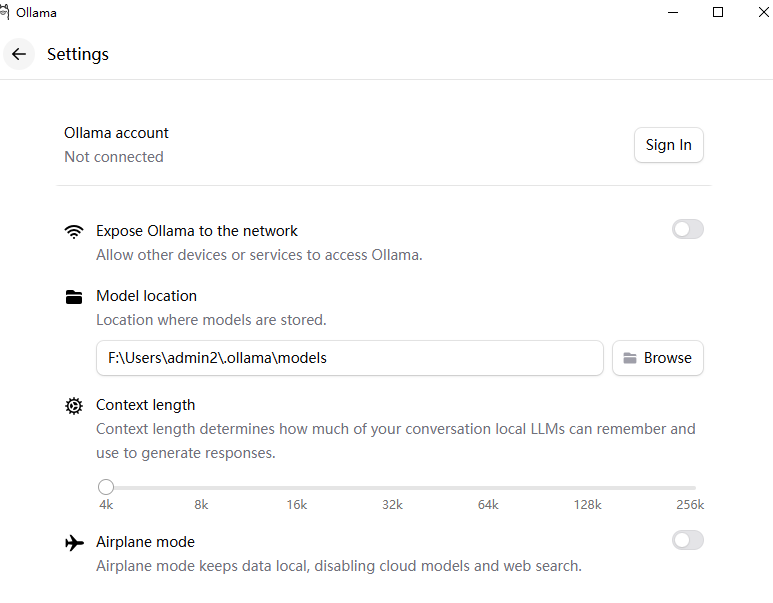Viewport: 773px width, 603px height.
Task: Click the Context length heading
Action: tap(145, 405)
